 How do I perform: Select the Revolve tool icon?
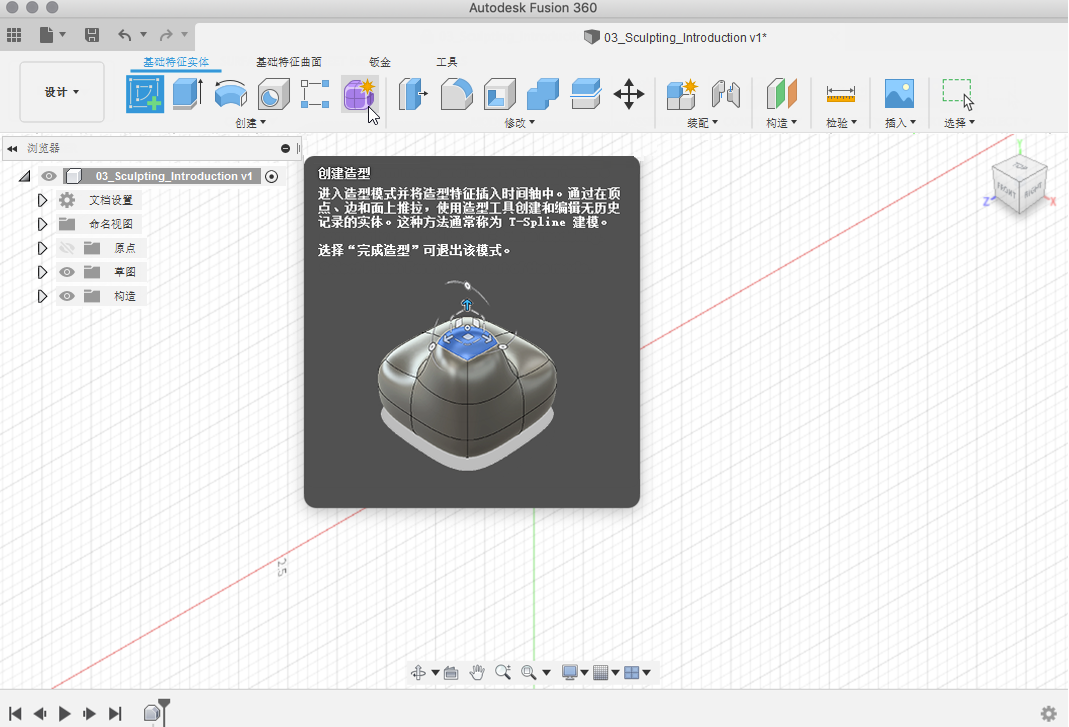point(231,95)
